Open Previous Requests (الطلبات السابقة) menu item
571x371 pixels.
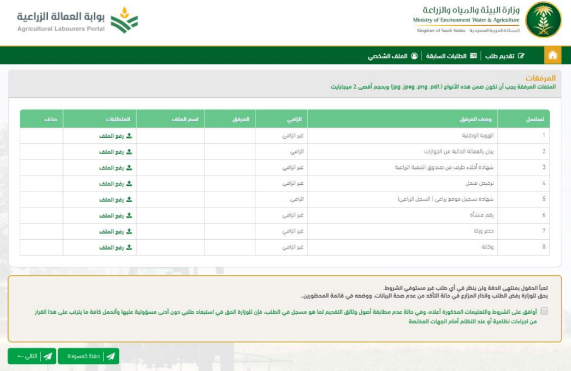452,56
